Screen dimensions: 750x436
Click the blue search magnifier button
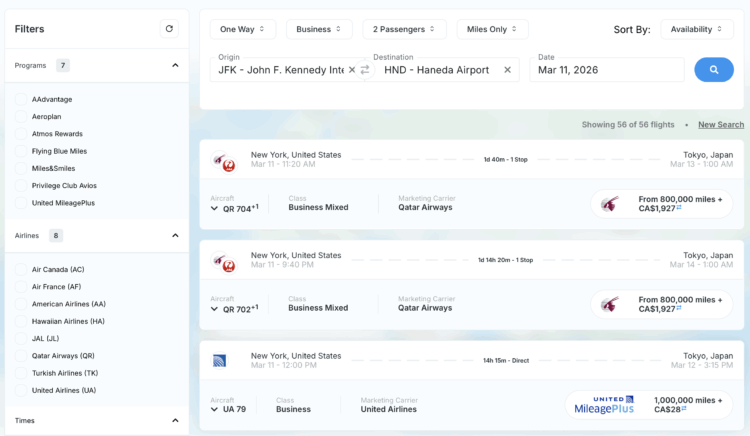714,70
